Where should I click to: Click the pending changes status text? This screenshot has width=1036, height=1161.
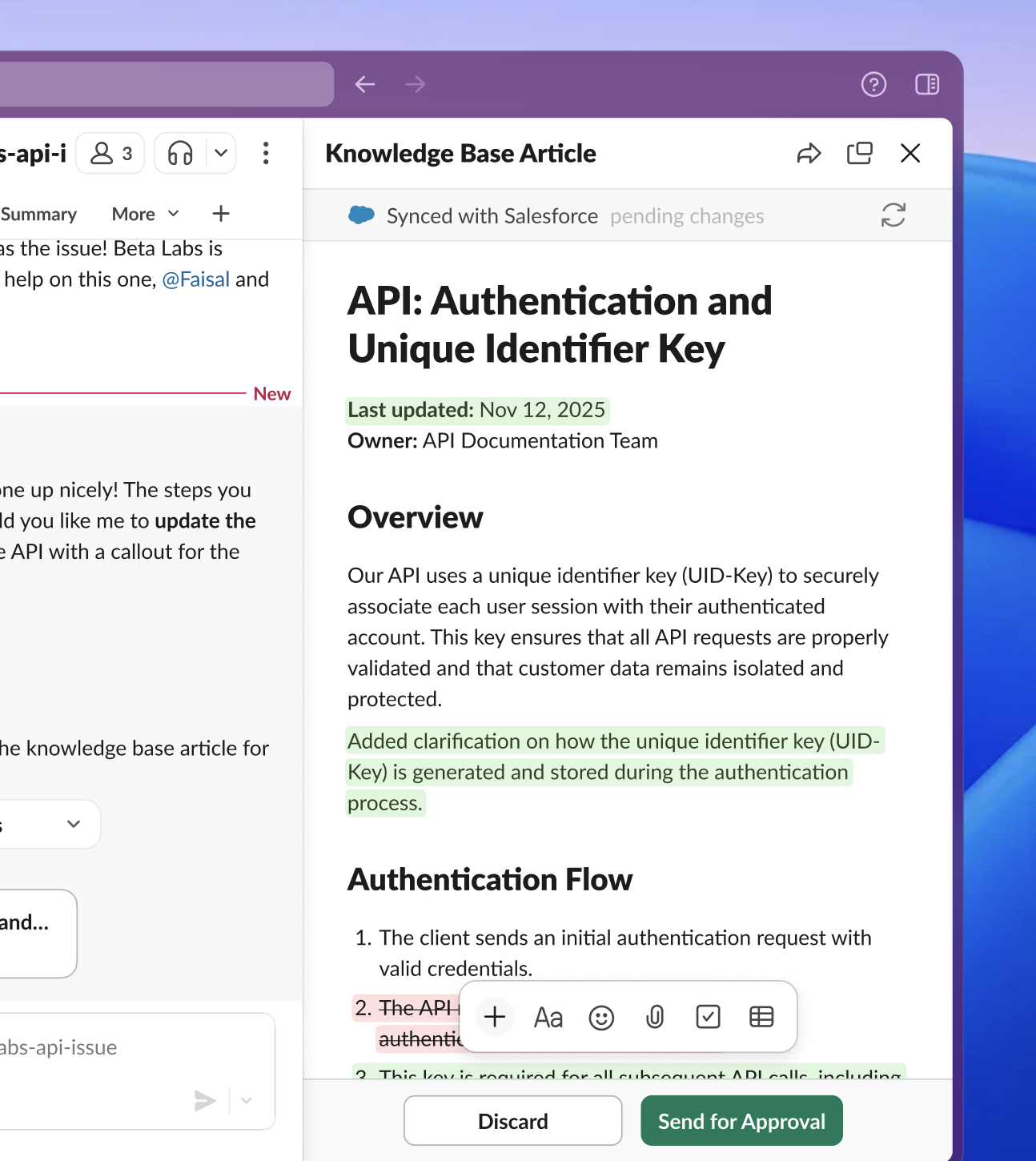tap(687, 216)
